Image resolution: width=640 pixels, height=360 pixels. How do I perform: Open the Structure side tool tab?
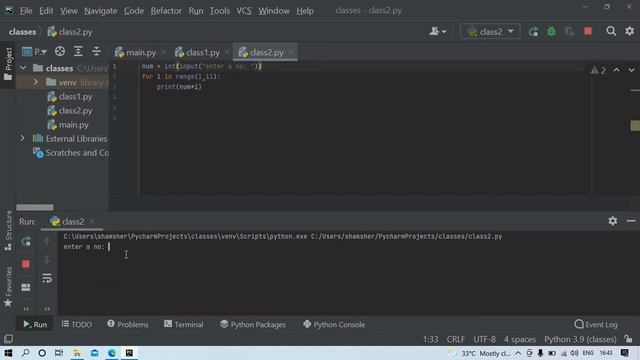pos(8,231)
